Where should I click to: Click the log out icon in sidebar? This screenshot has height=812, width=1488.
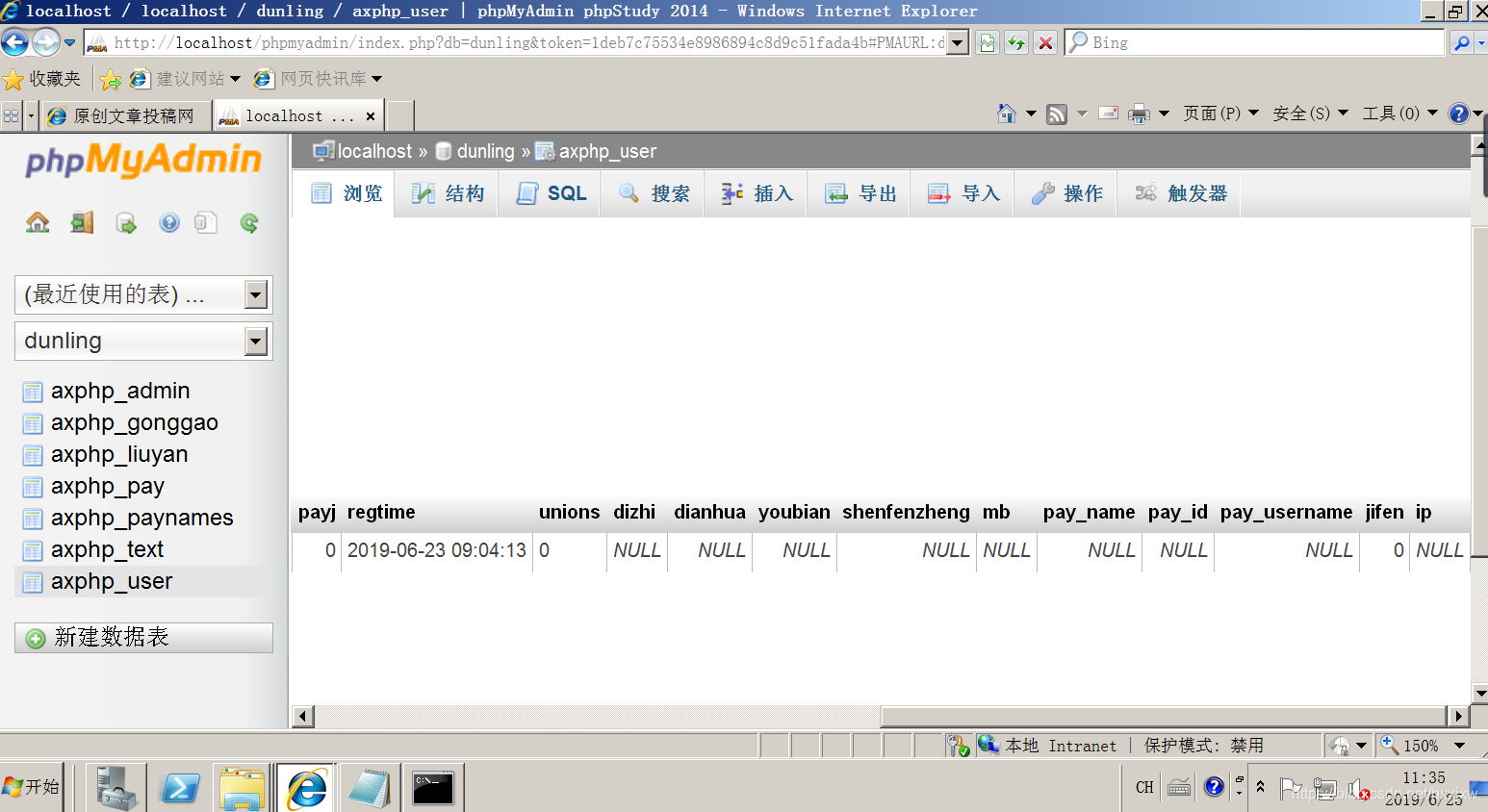82,223
